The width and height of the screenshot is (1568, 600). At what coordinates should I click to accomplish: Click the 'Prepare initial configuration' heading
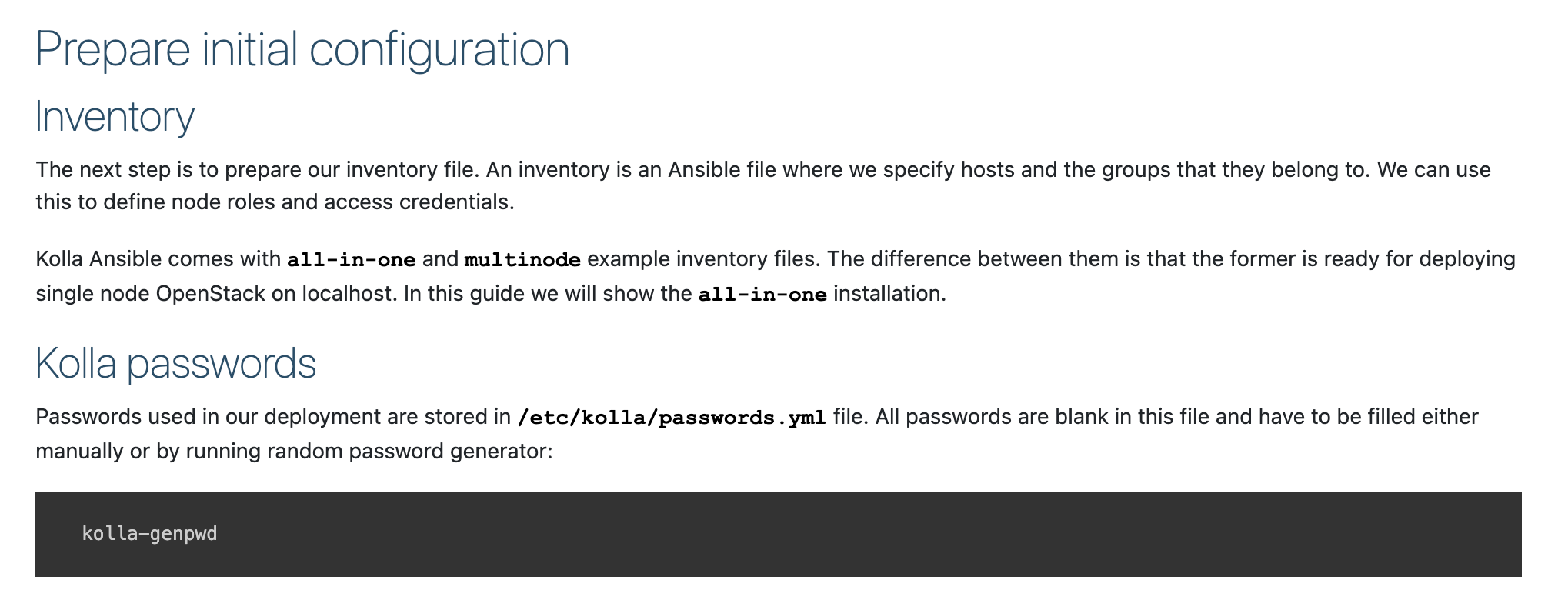[302, 49]
